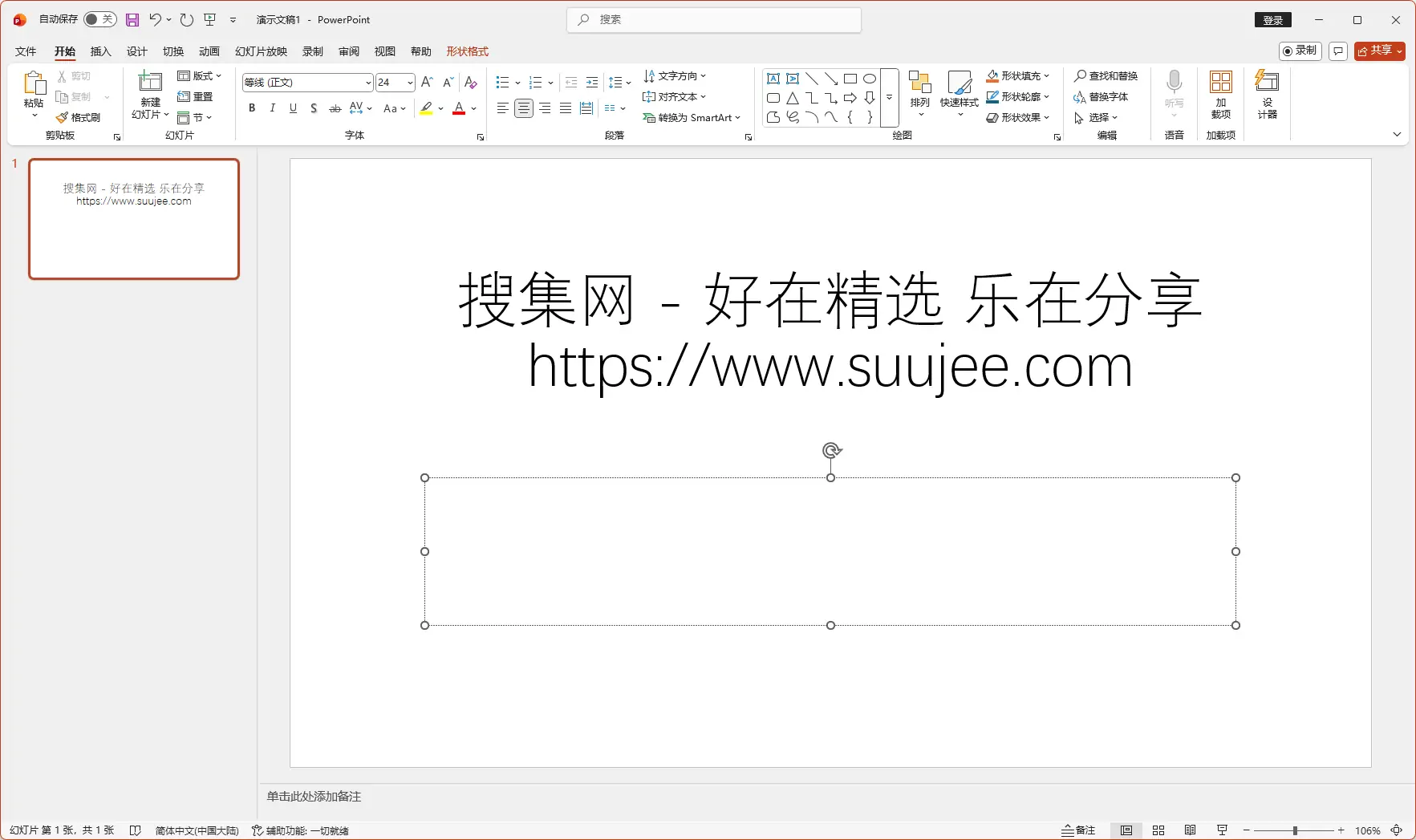Click the Format Painter brush icon
1416x840 pixels.
[63, 118]
